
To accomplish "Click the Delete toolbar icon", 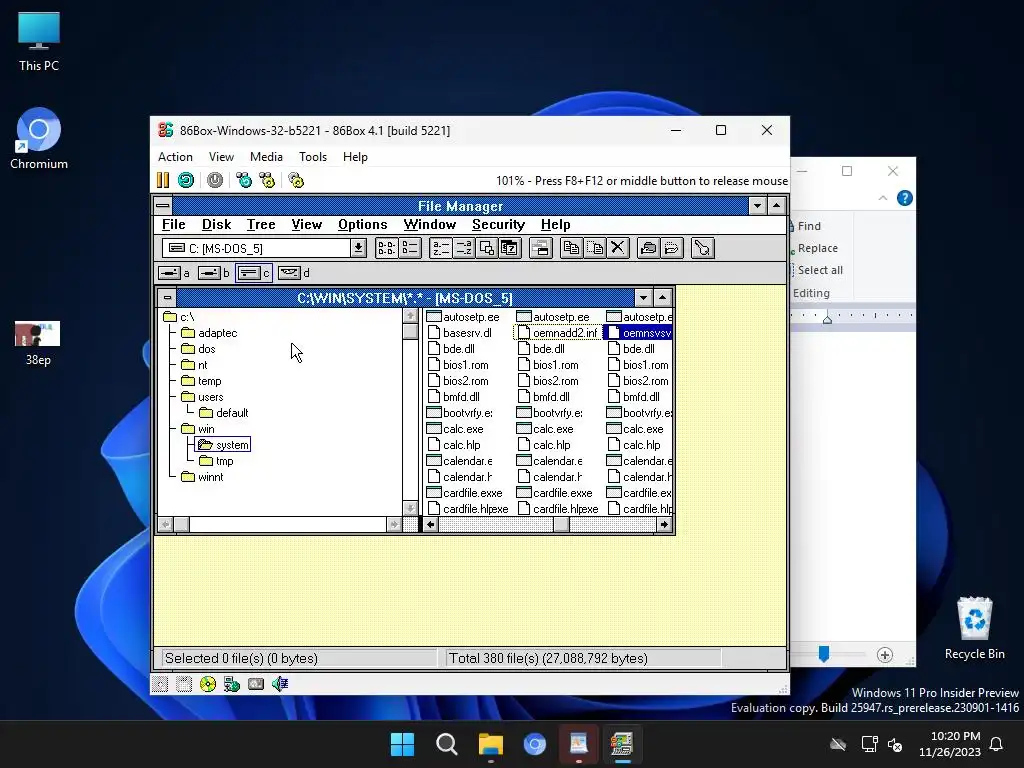I will [618, 248].
